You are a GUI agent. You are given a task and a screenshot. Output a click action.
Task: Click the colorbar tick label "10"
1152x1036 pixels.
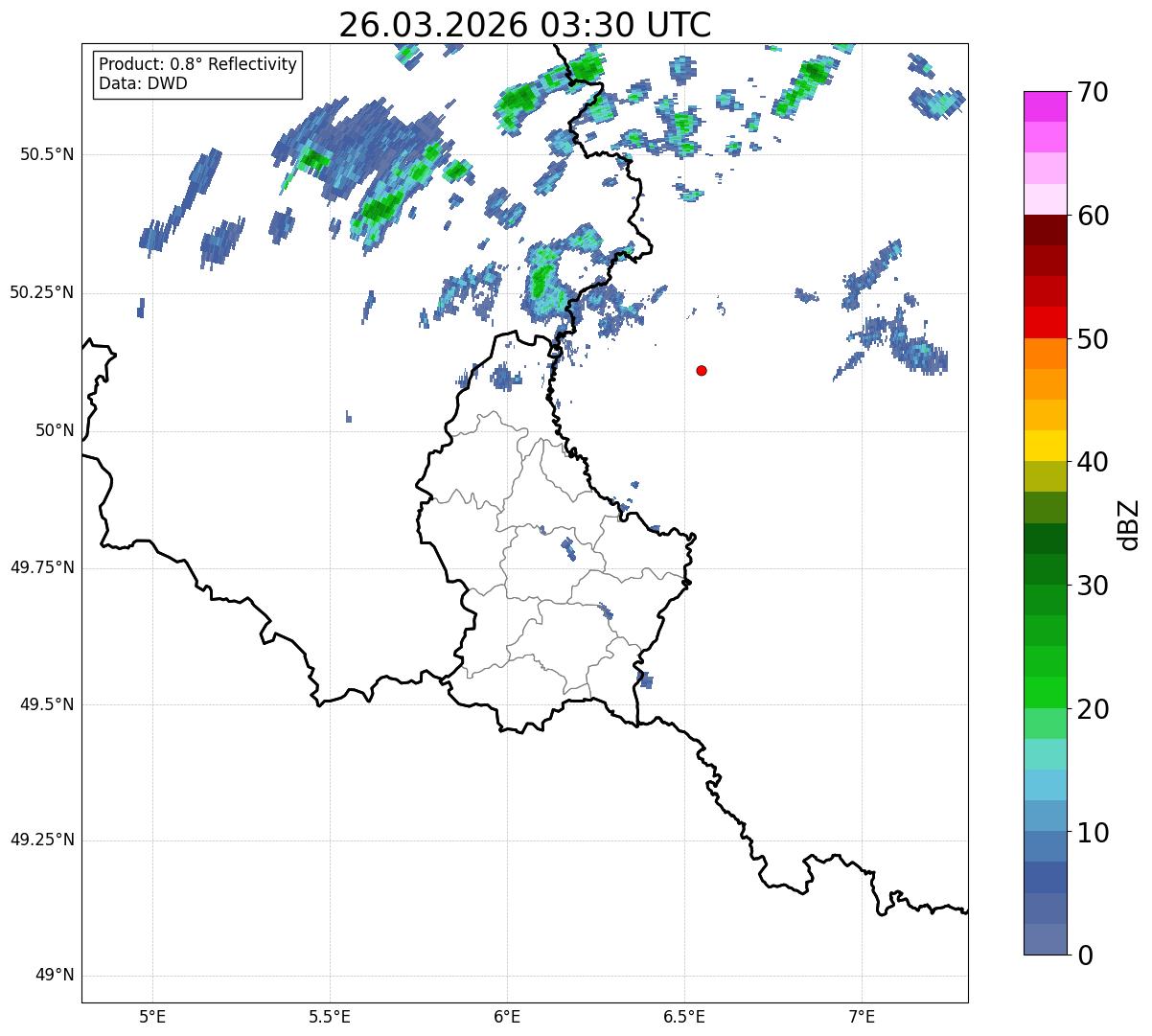pyautogui.click(x=1093, y=833)
